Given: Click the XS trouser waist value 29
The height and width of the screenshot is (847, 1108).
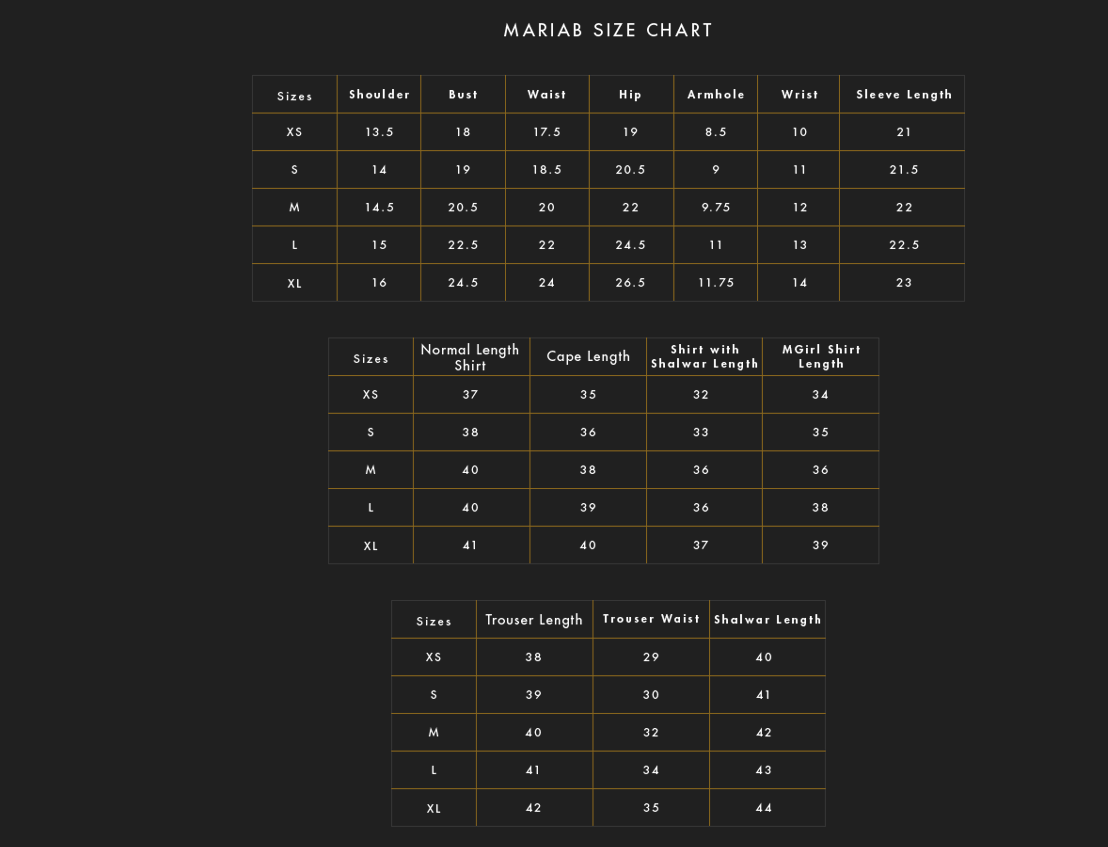Looking at the screenshot, I should (651, 657).
